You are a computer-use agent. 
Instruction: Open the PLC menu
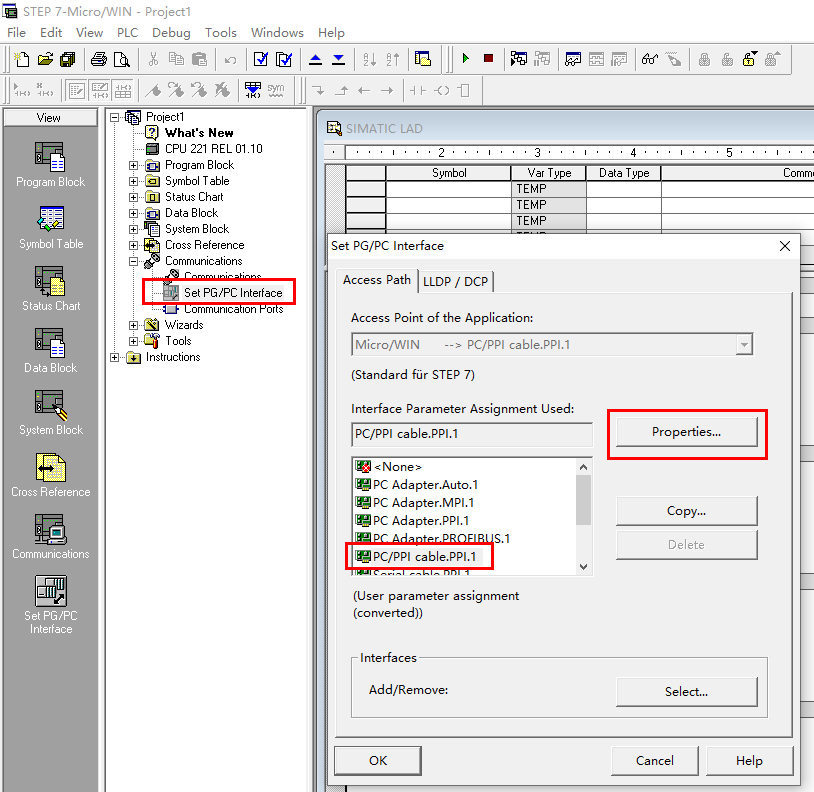[x=127, y=33]
